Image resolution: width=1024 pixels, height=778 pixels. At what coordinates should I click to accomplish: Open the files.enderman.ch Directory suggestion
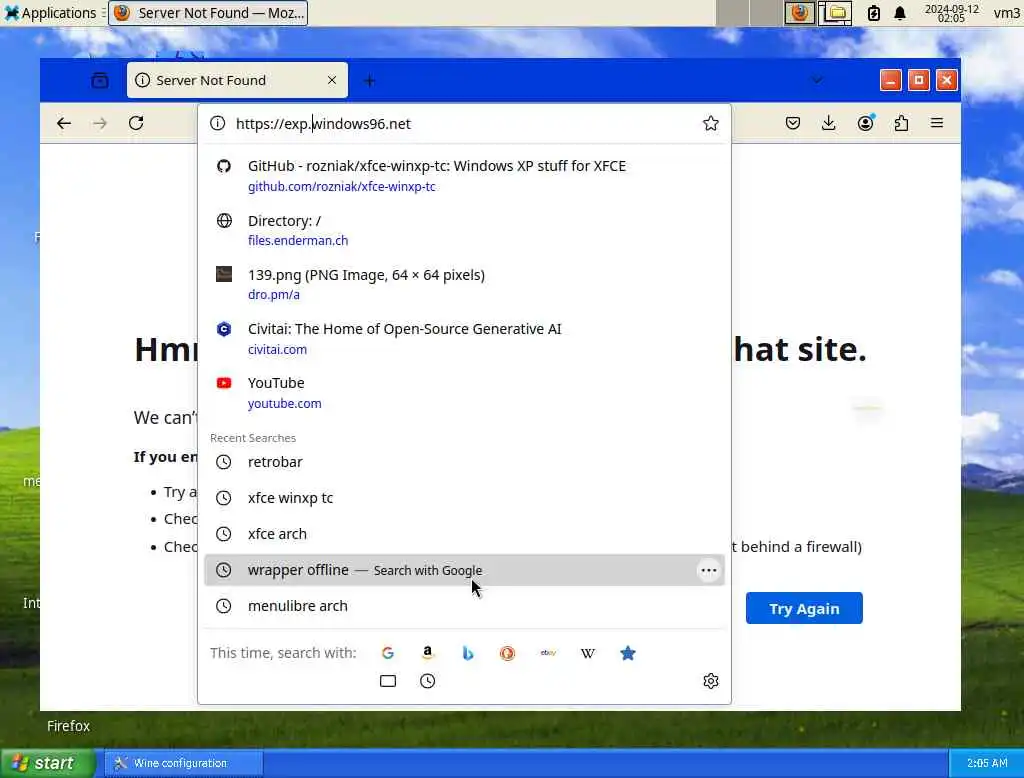[x=464, y=230]
